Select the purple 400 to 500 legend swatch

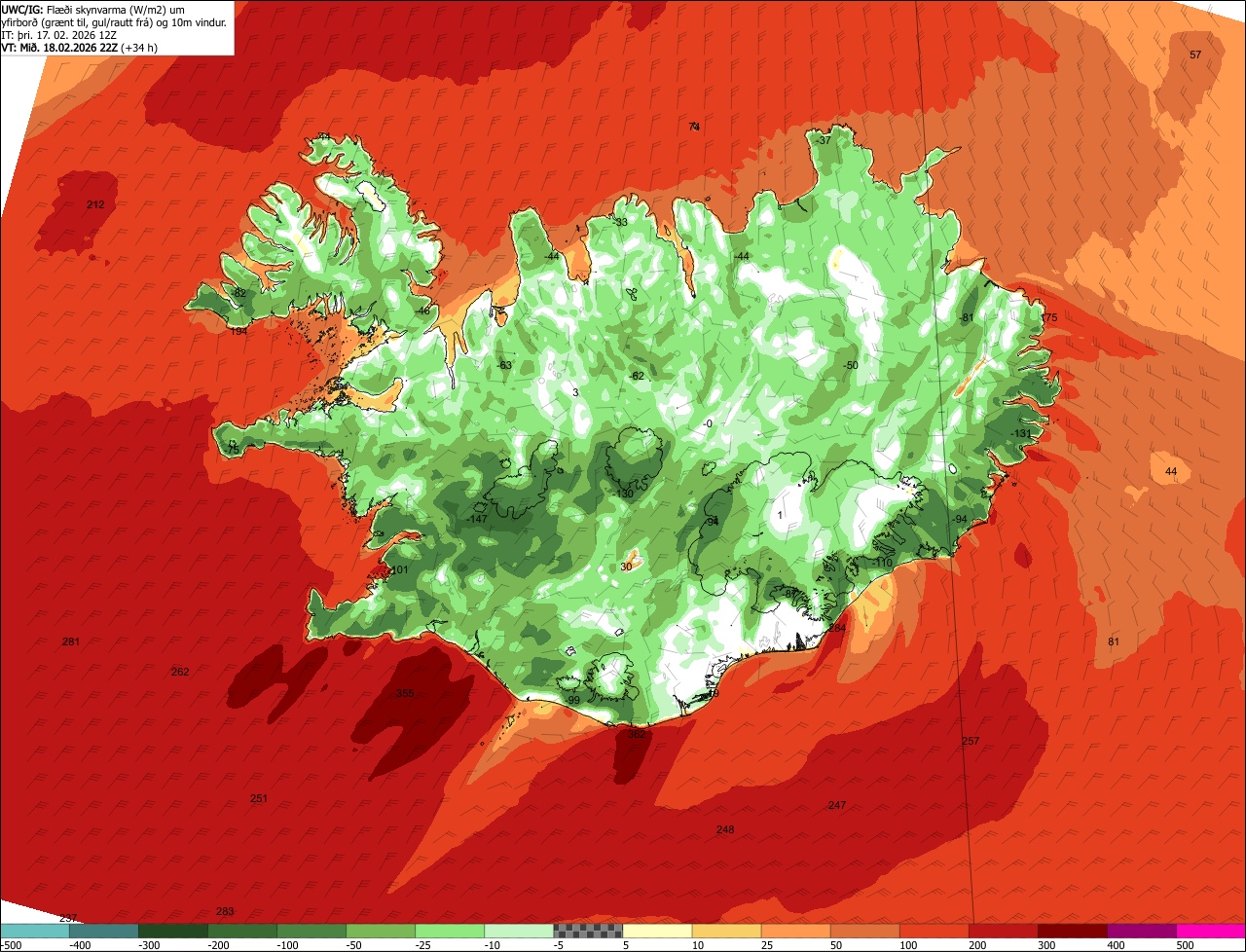[1141, 931]
